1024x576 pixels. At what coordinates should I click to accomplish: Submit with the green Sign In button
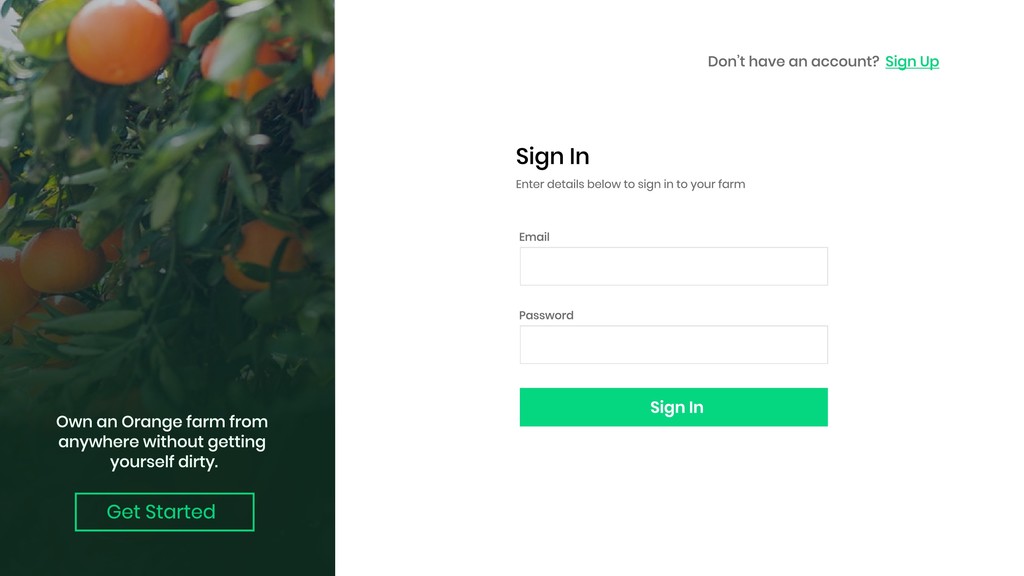(673, 407)
